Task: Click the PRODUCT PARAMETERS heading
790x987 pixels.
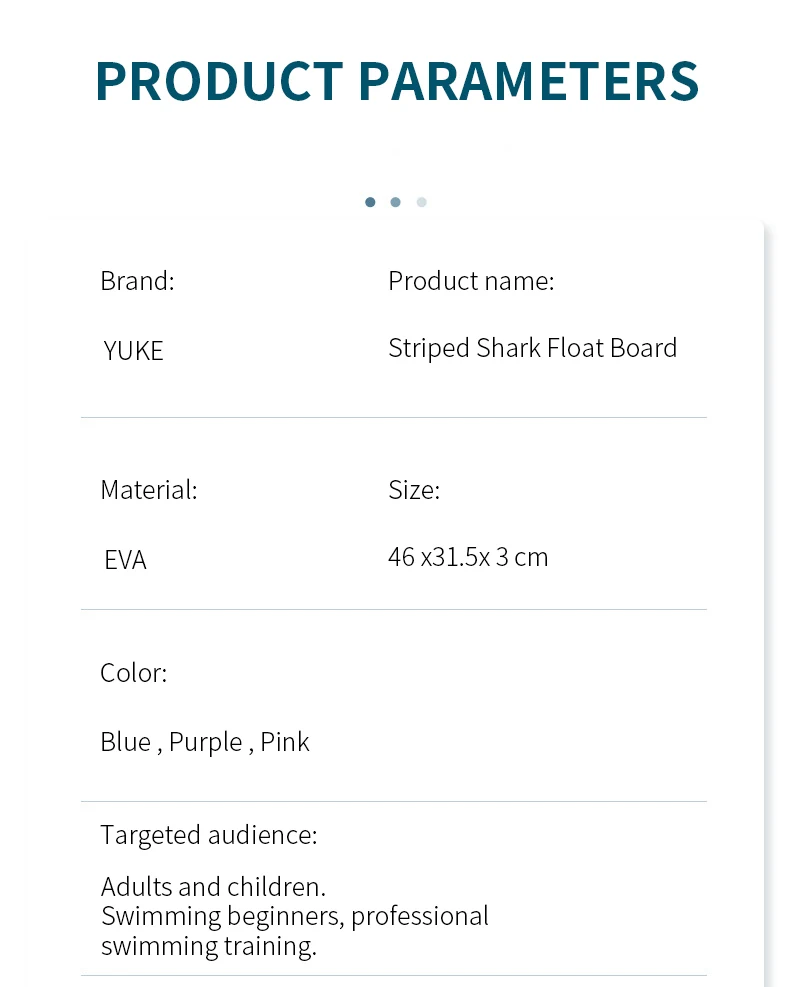Action: click(x=397, y=82)
